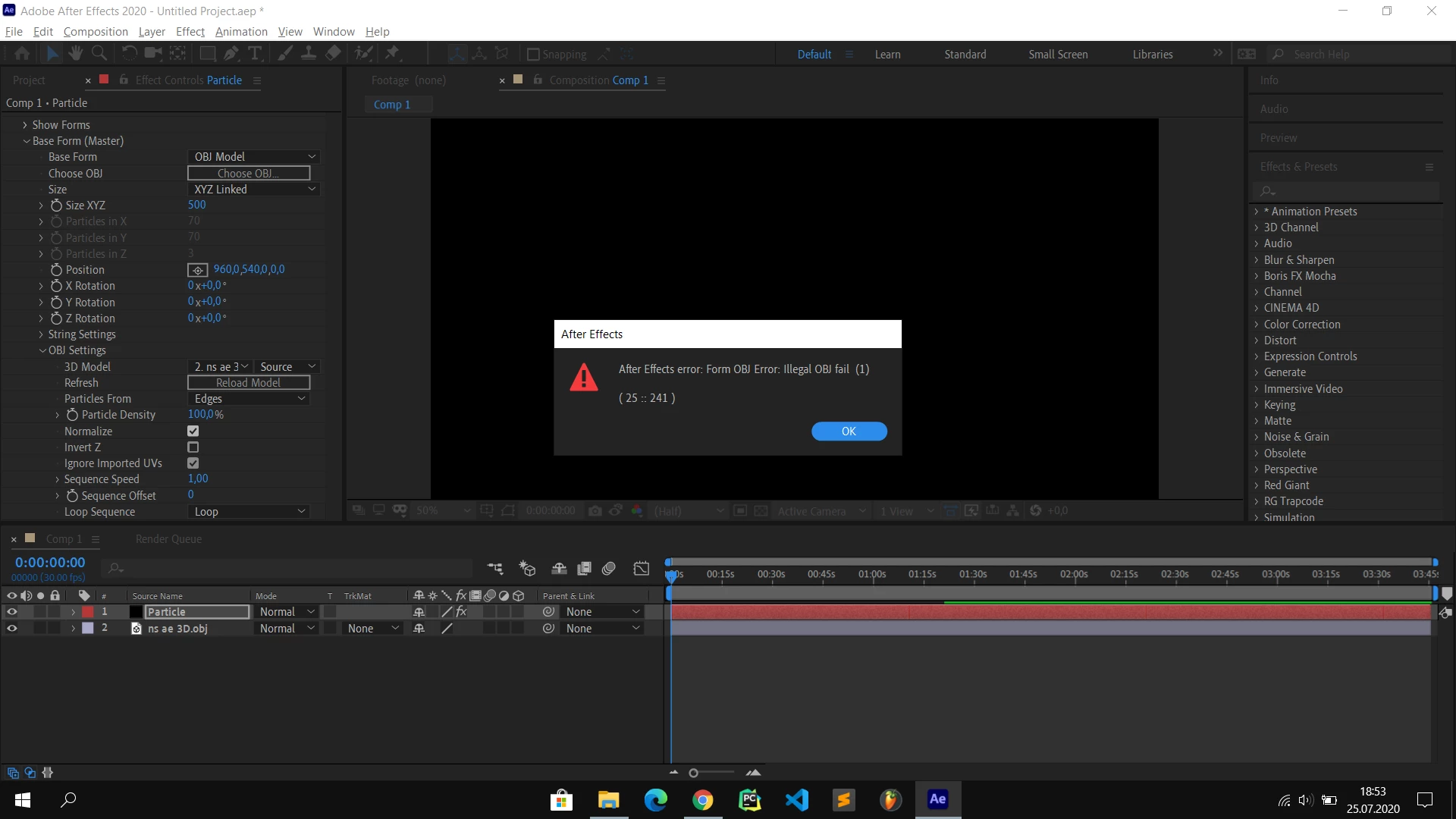
Task: Select the Hand tool in toolbar
Action: [x=75, y=53]
